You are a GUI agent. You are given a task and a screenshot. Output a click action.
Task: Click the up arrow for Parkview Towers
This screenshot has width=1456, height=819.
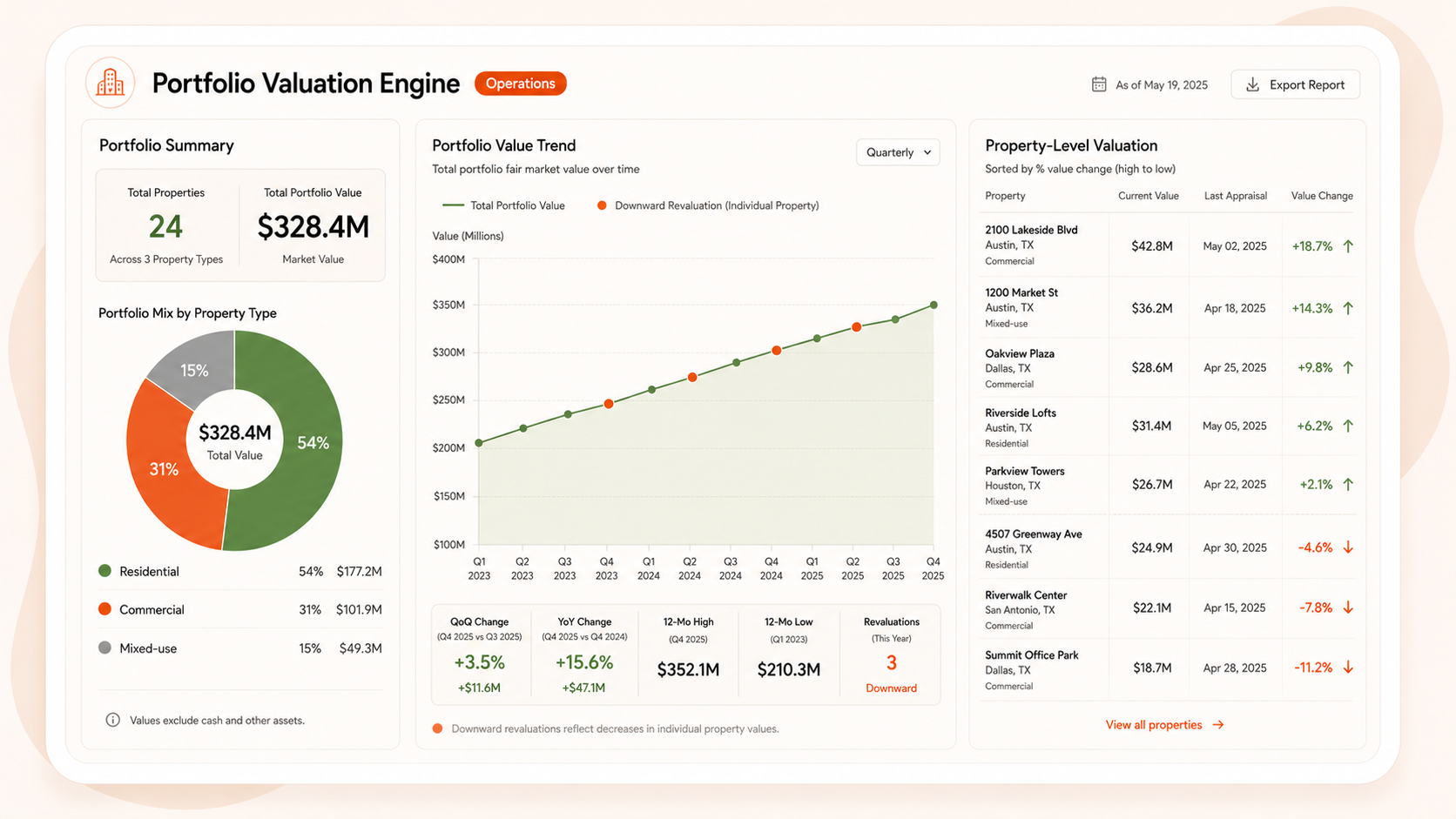(x=1348, y=484)
